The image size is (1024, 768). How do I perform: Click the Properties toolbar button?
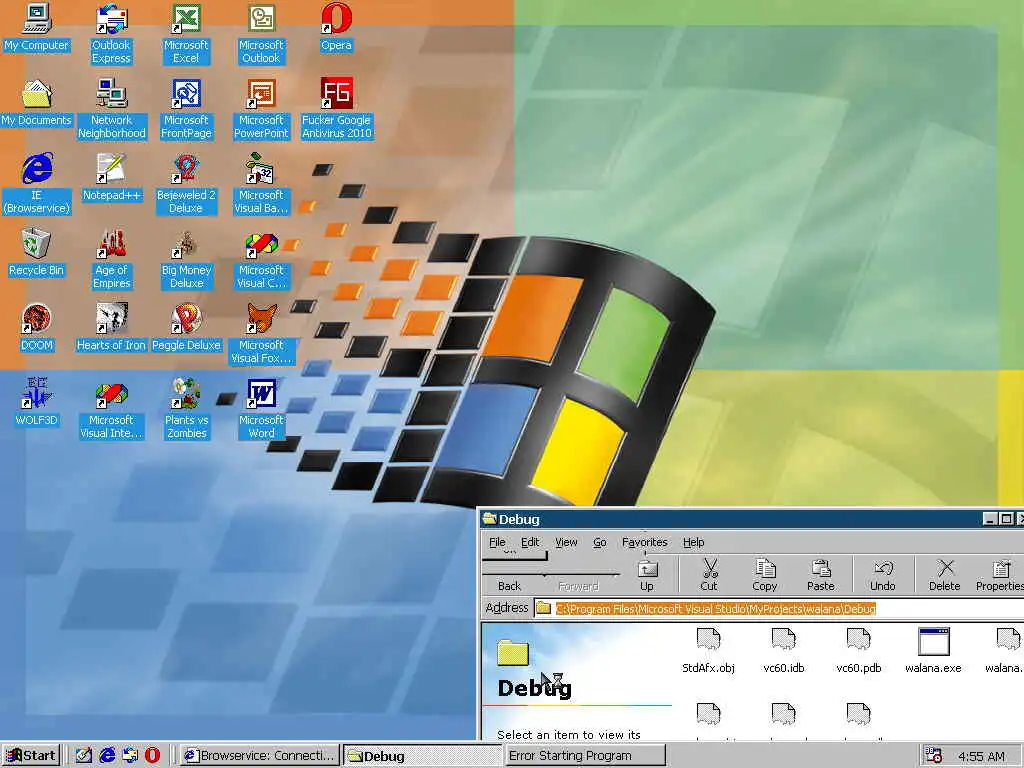tap(999, 575)
